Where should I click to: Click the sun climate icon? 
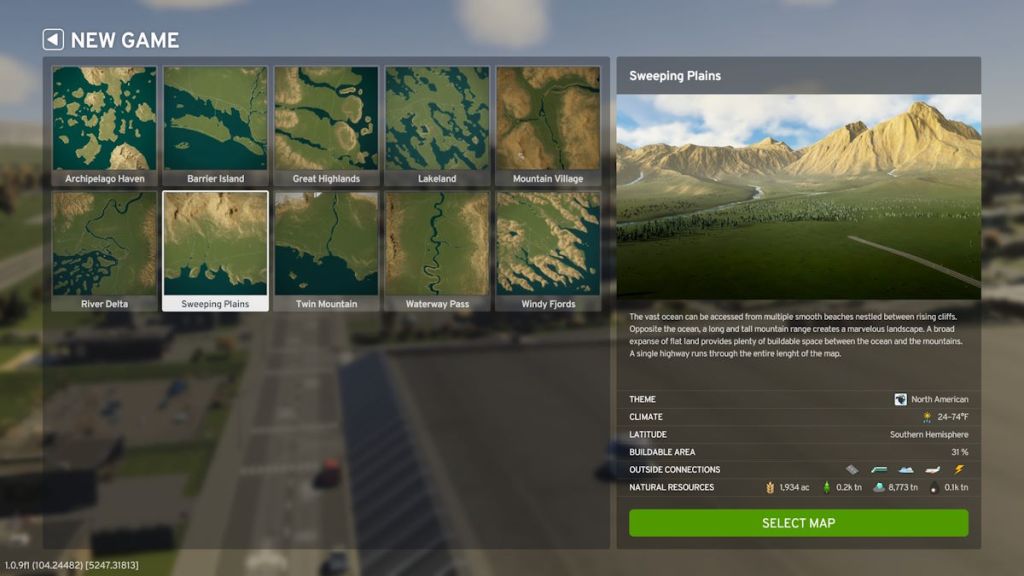point(926,416)
